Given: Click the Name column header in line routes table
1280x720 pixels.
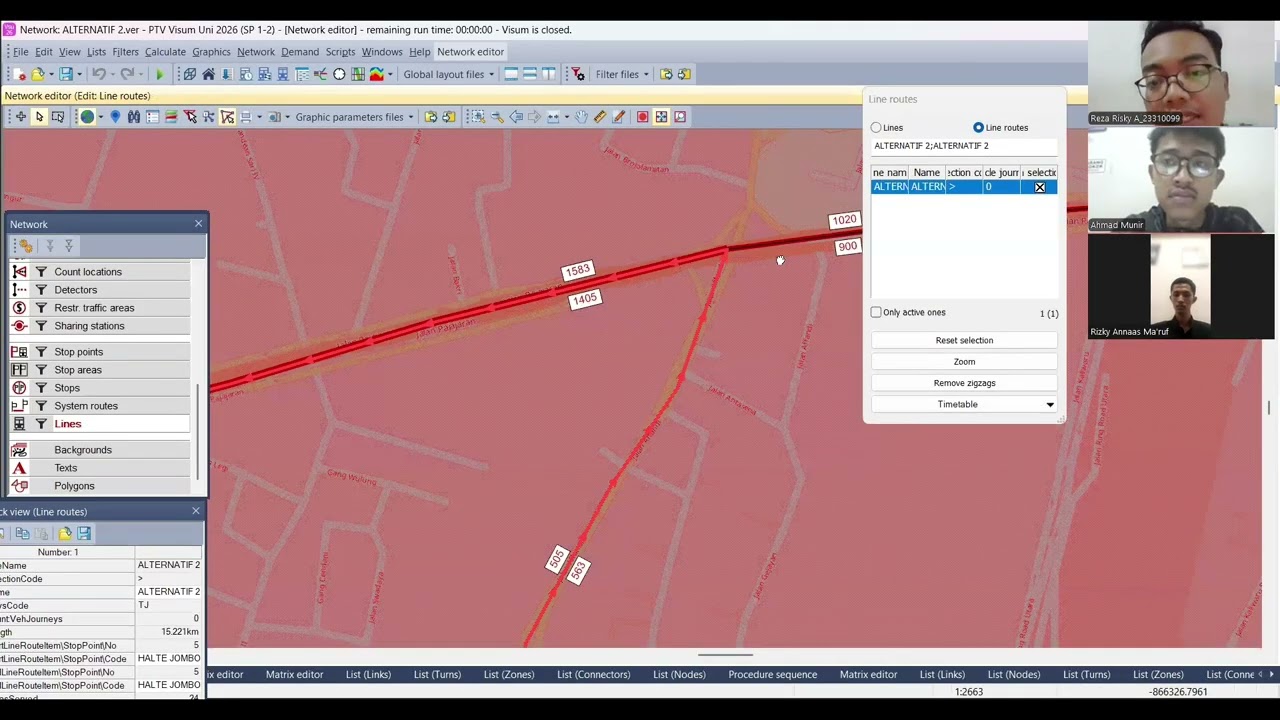Looking at the screenshot, I should pyautogui.click(x=926, y=173).
